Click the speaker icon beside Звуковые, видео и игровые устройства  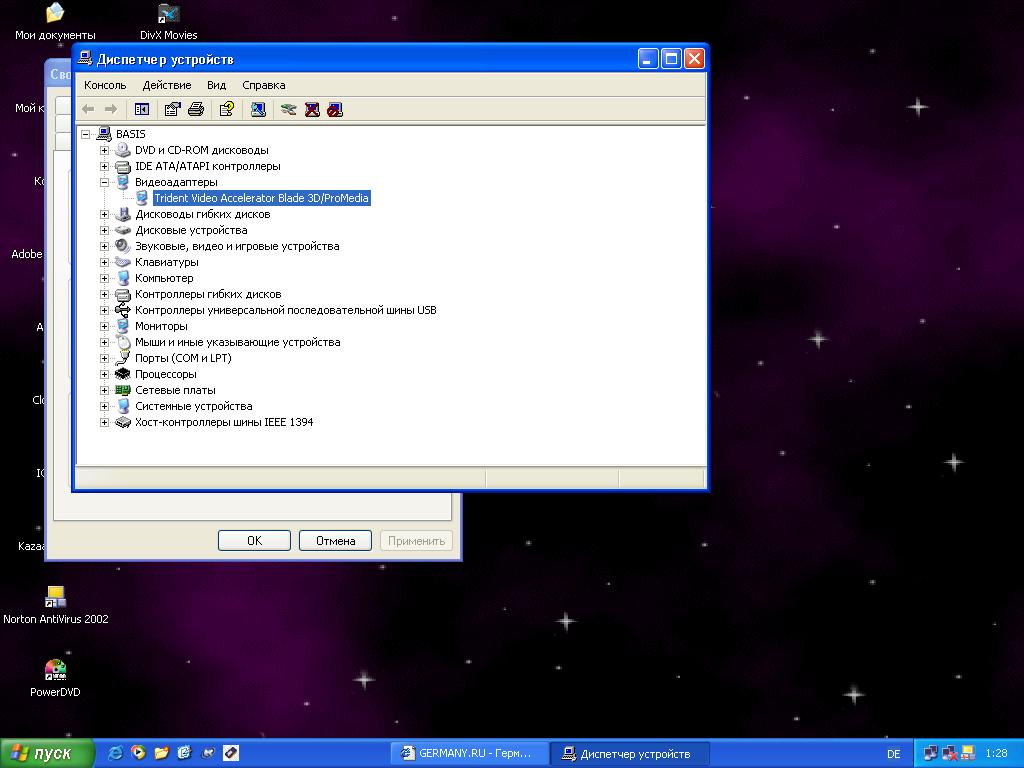[123, 246]
